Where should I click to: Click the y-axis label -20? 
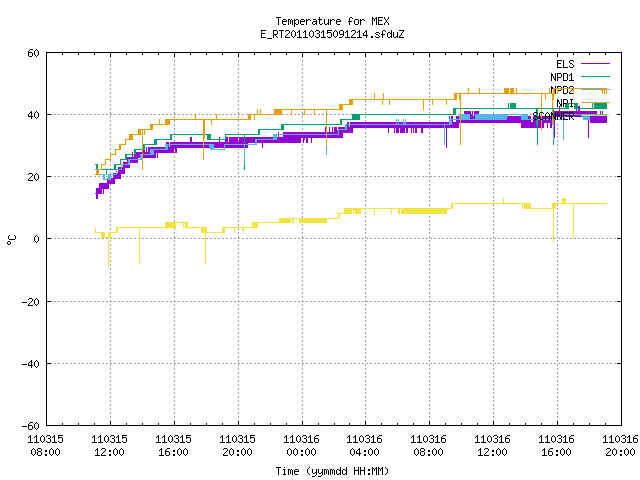click(31, 302)
